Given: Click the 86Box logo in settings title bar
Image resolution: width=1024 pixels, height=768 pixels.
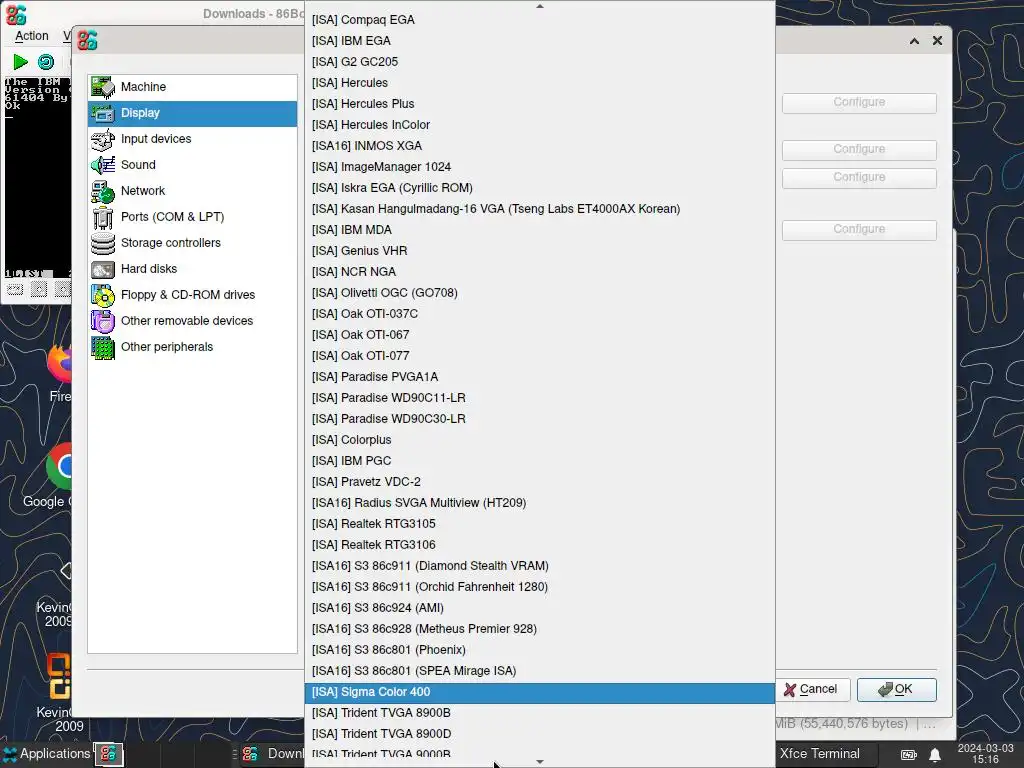Looking at the screenshot, I should 88,40.
